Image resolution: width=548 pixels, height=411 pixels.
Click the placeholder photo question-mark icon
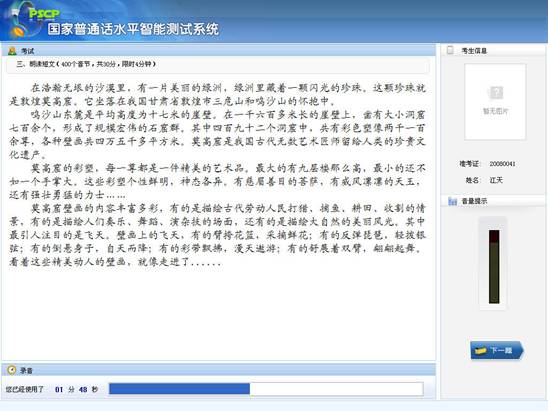pyautogui.click(x=495, y=93)
